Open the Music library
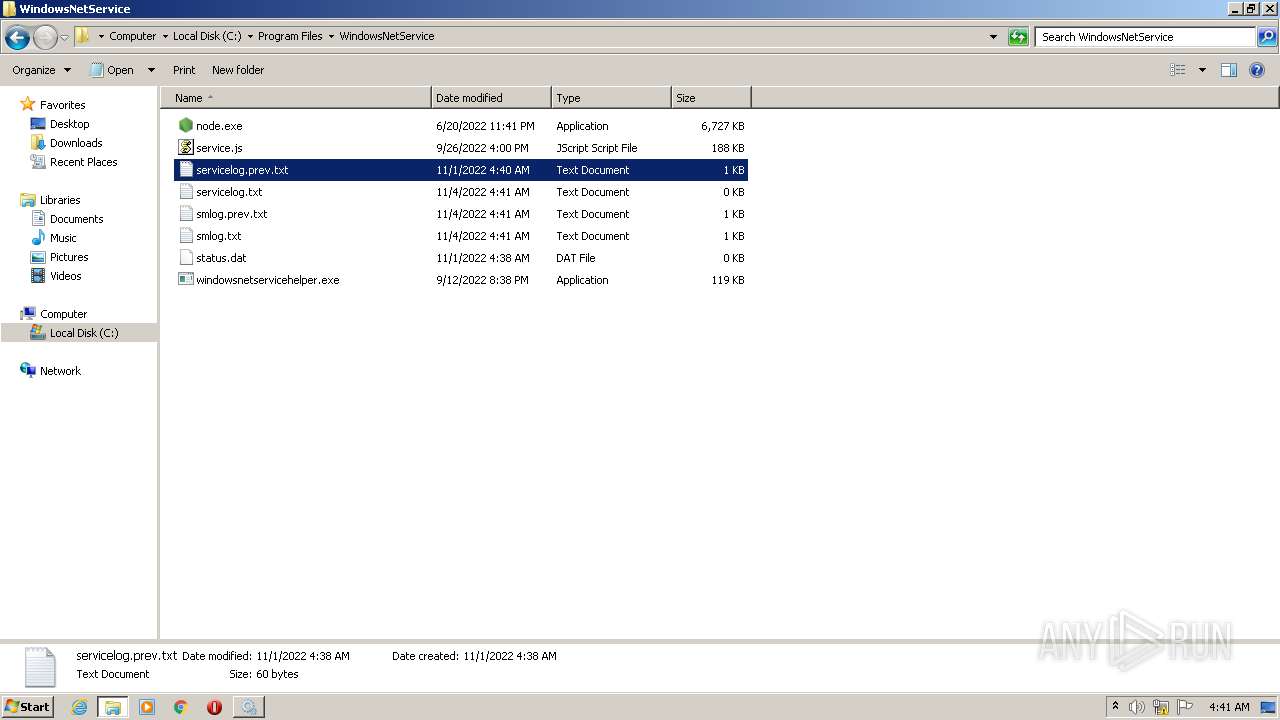 pos(63,238)
